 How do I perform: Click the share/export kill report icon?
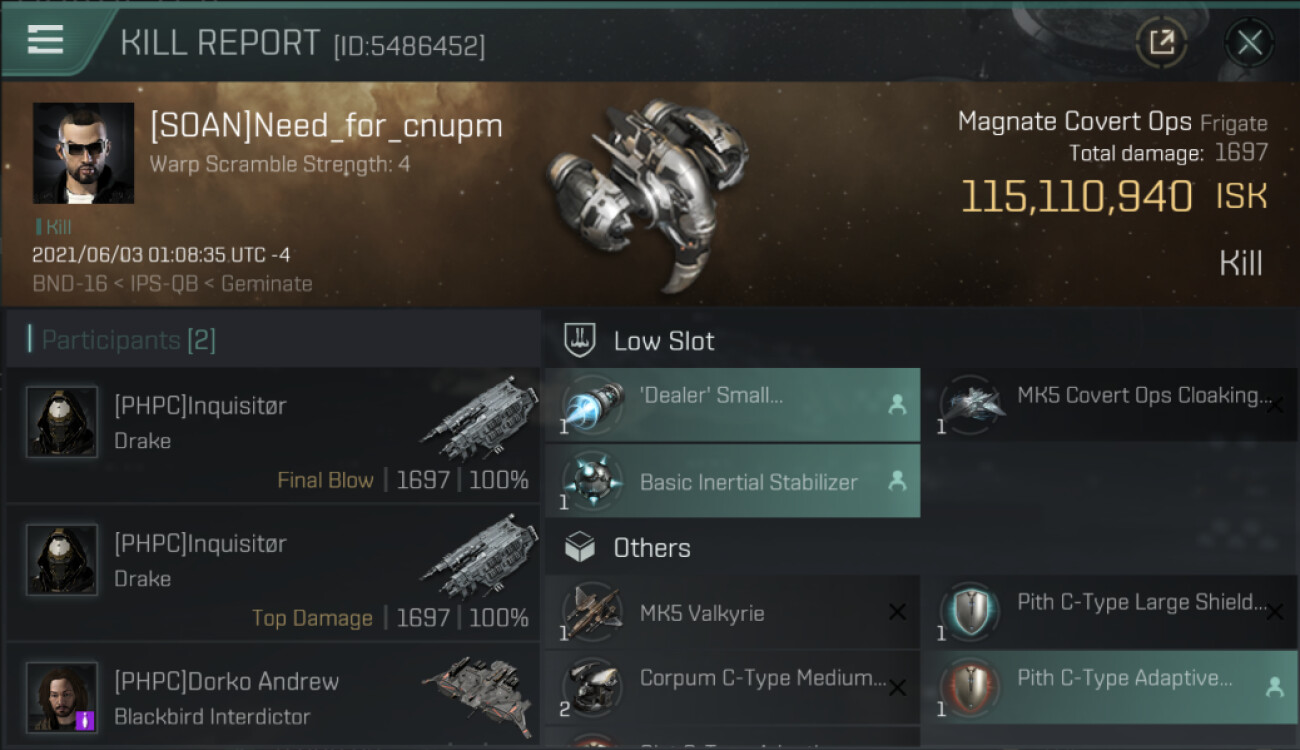(1161, 42)
